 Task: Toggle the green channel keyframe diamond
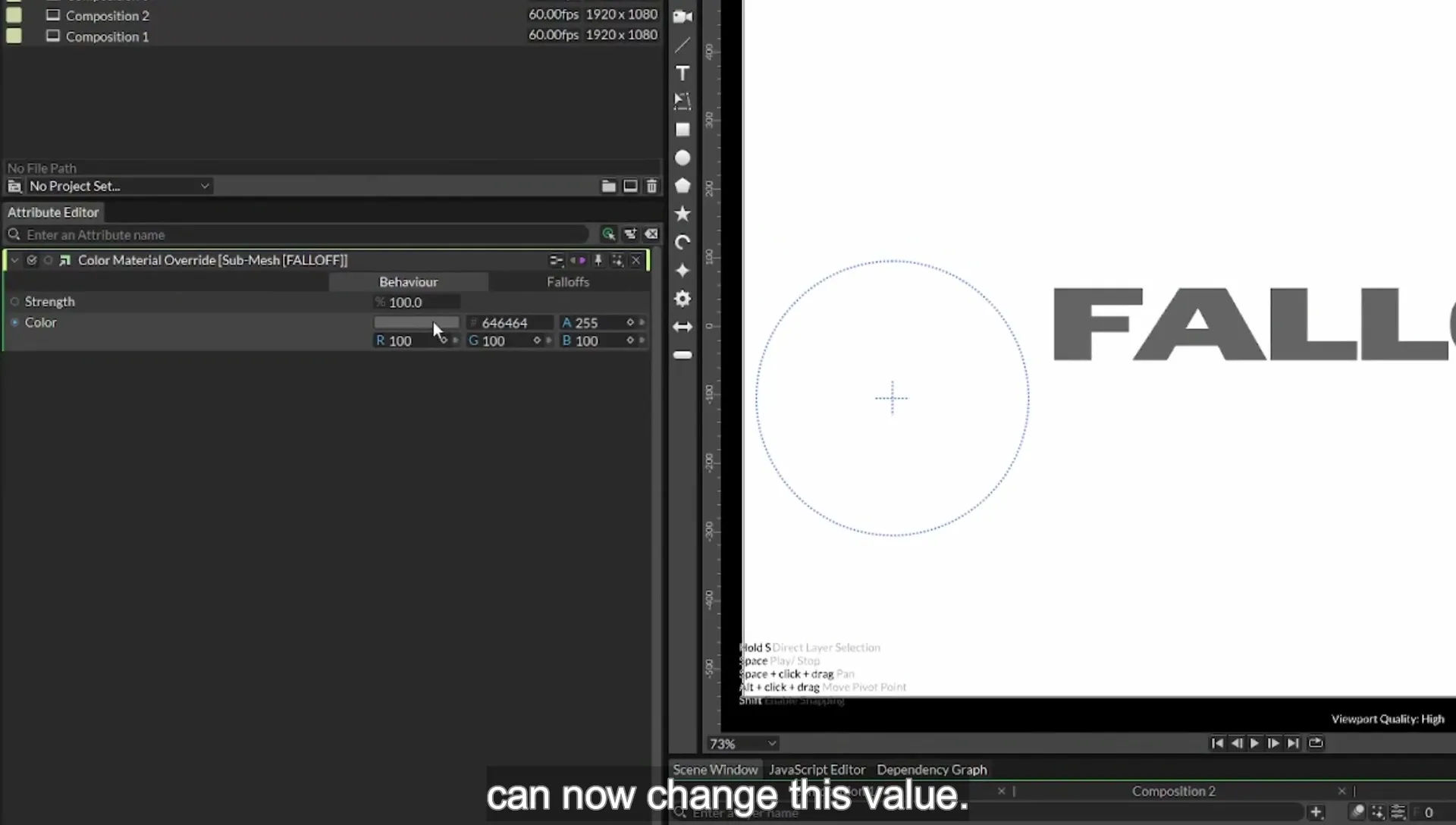coord(537,340)
